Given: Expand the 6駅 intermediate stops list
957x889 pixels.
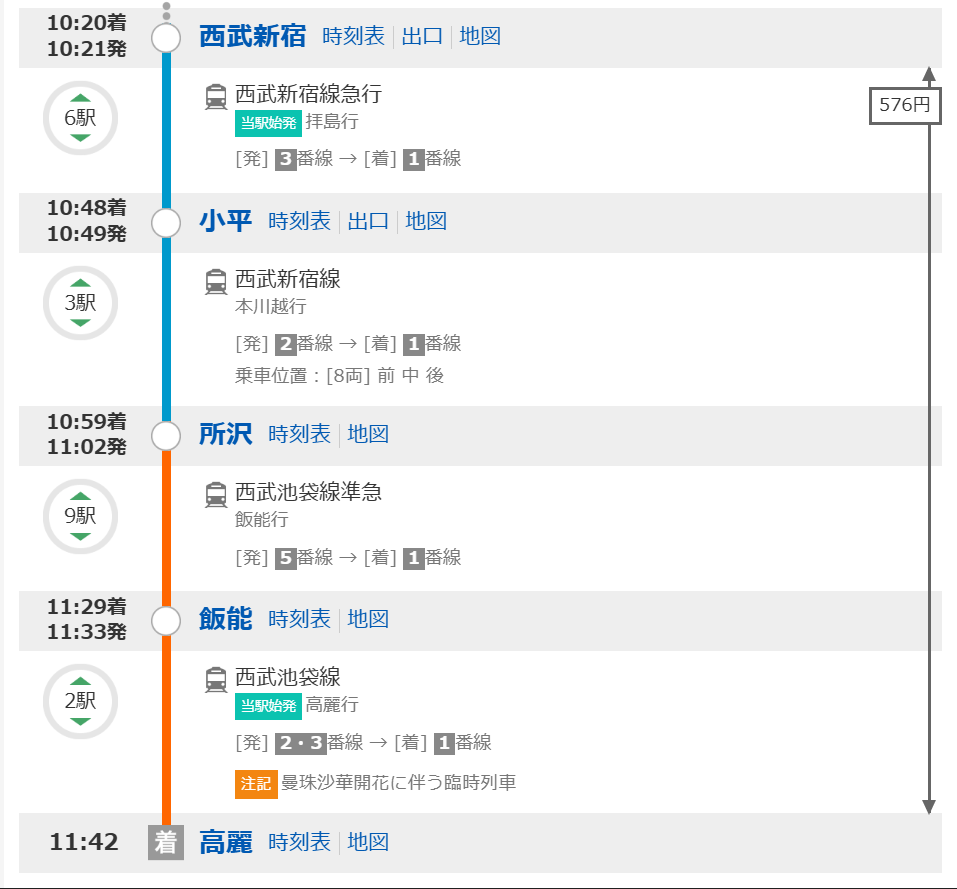Looking at the screenshot, I should pos(80,118).
